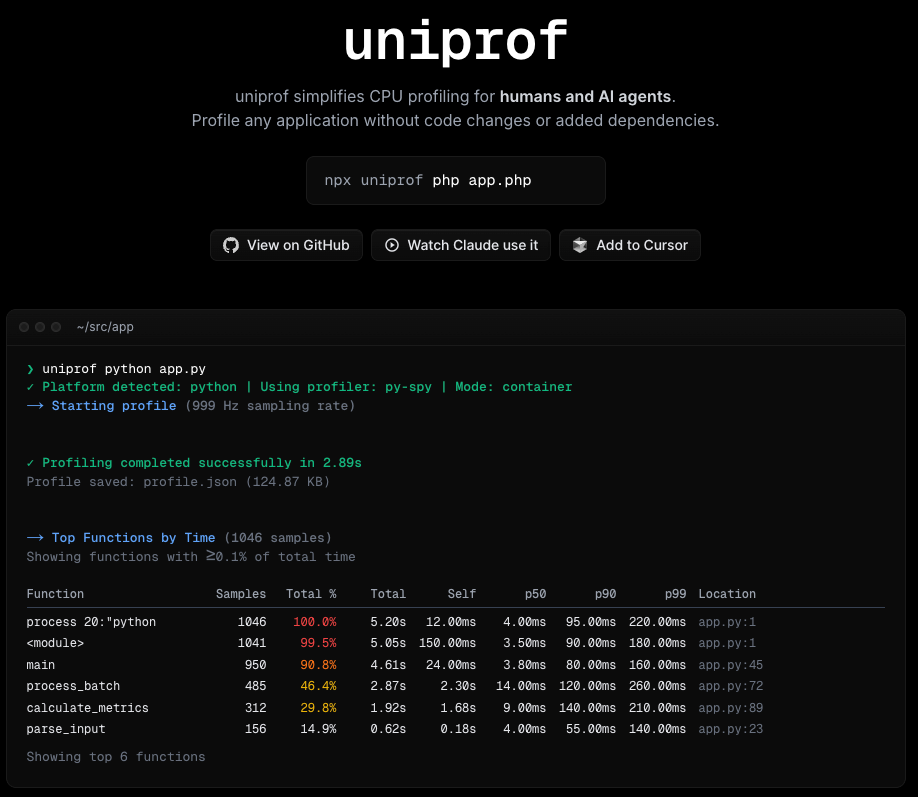This screenshot has width=918, height=797.
Task: Click the second terminal window dot
Action: click(x=40, y=327)
